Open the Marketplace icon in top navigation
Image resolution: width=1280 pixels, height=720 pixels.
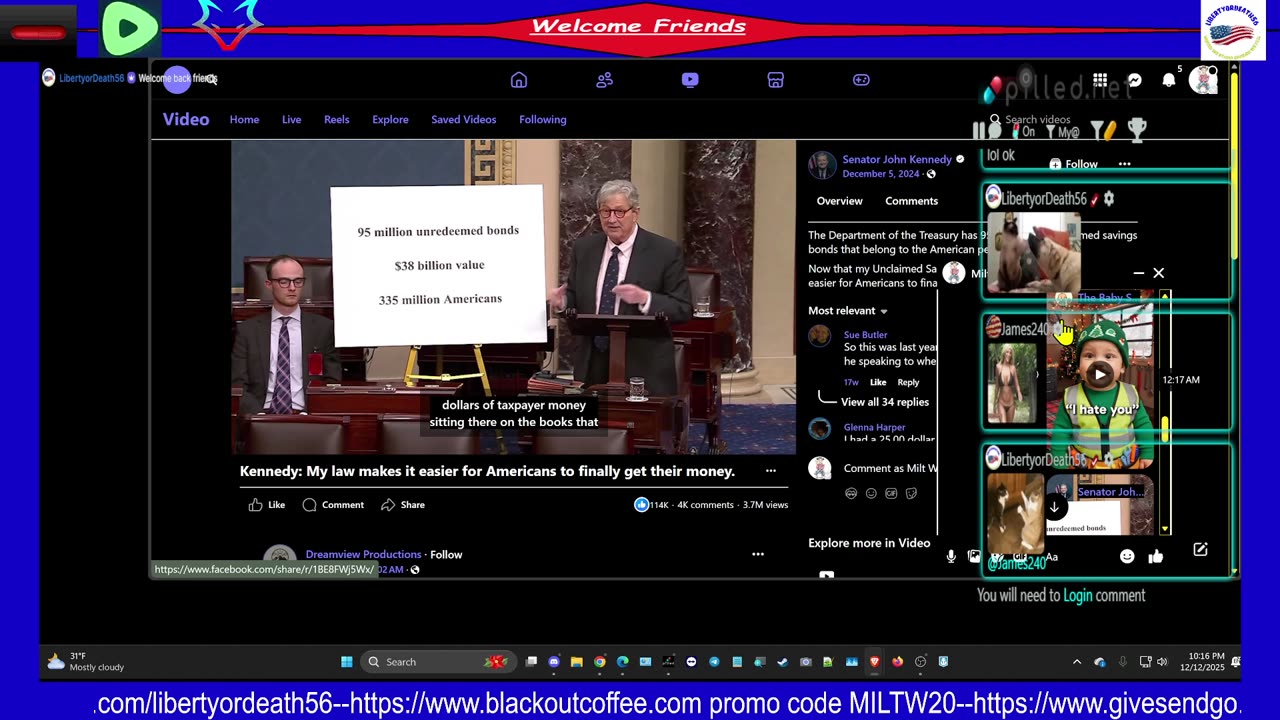tap(775, 80)
